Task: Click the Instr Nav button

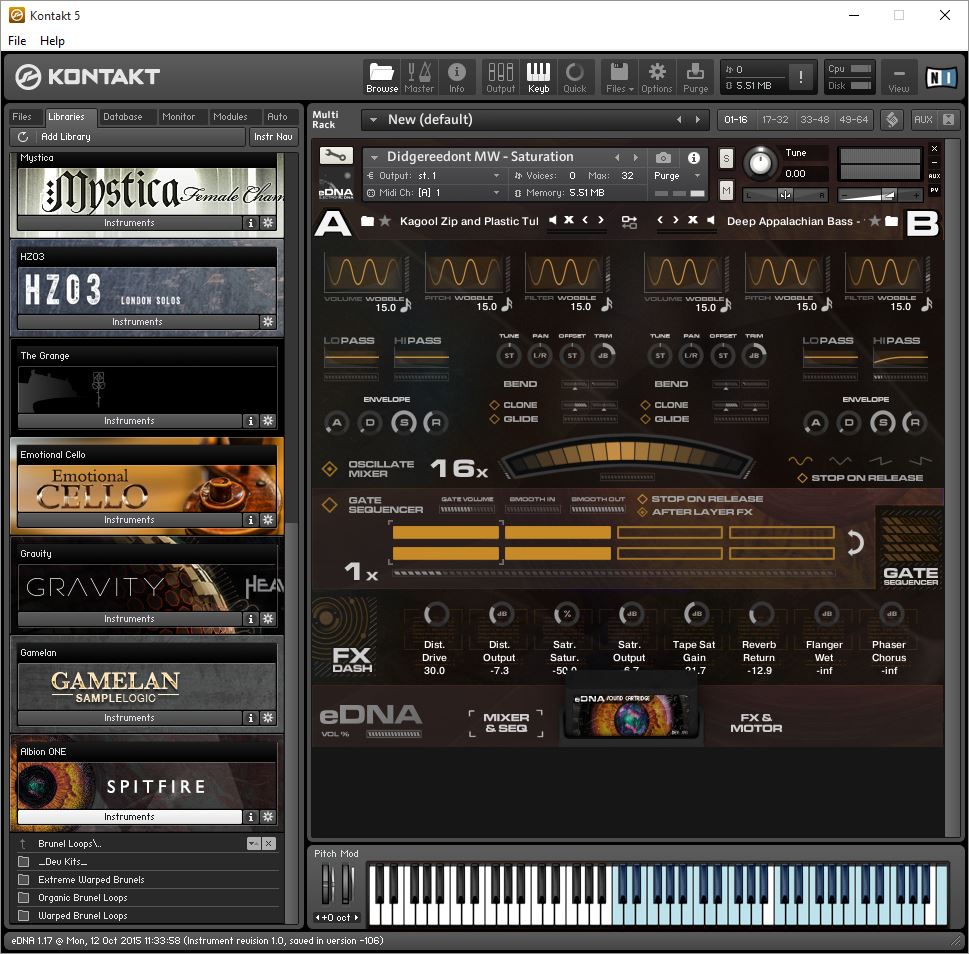Action: [273, 137]
